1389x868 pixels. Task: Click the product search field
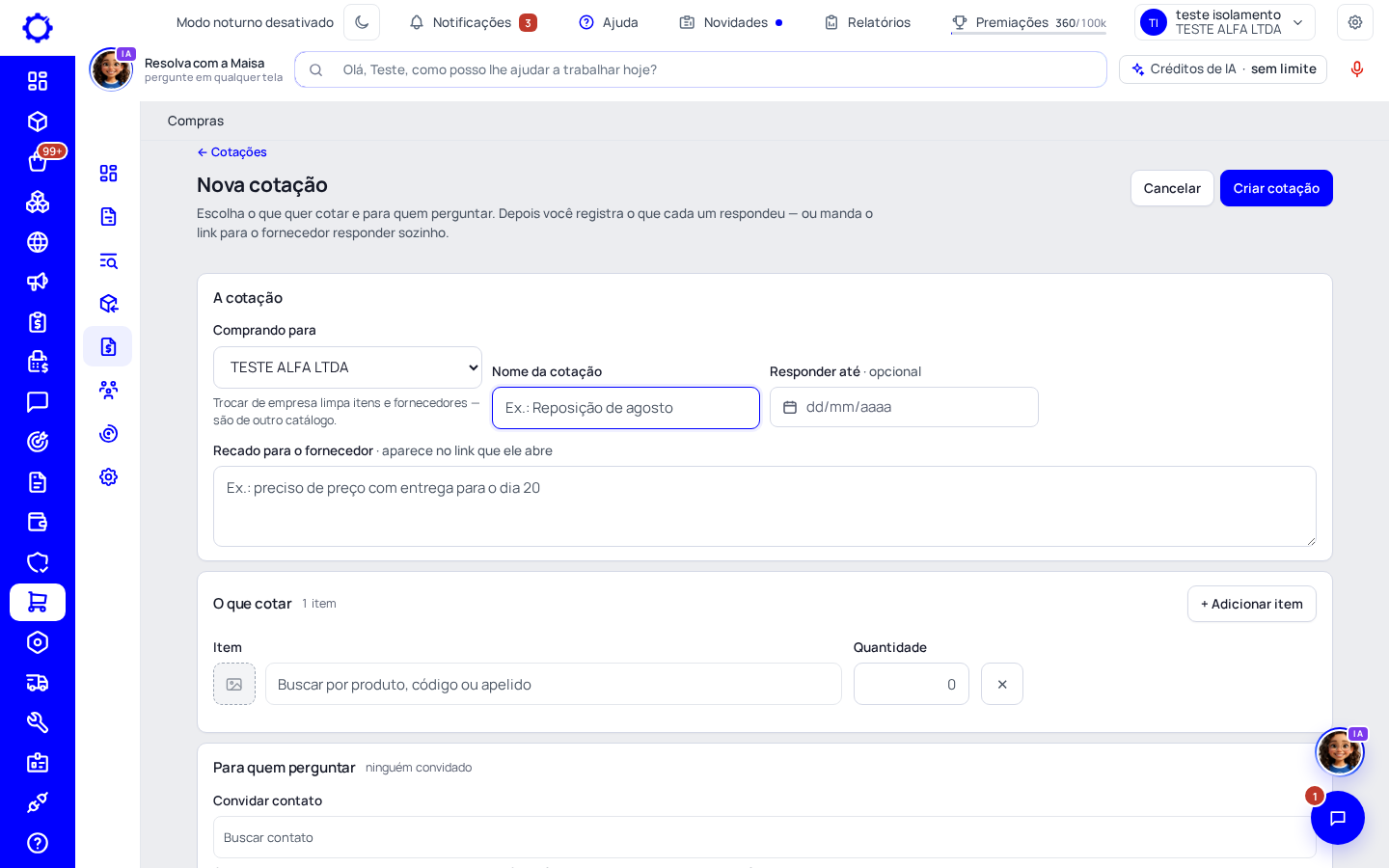[554, 684]
